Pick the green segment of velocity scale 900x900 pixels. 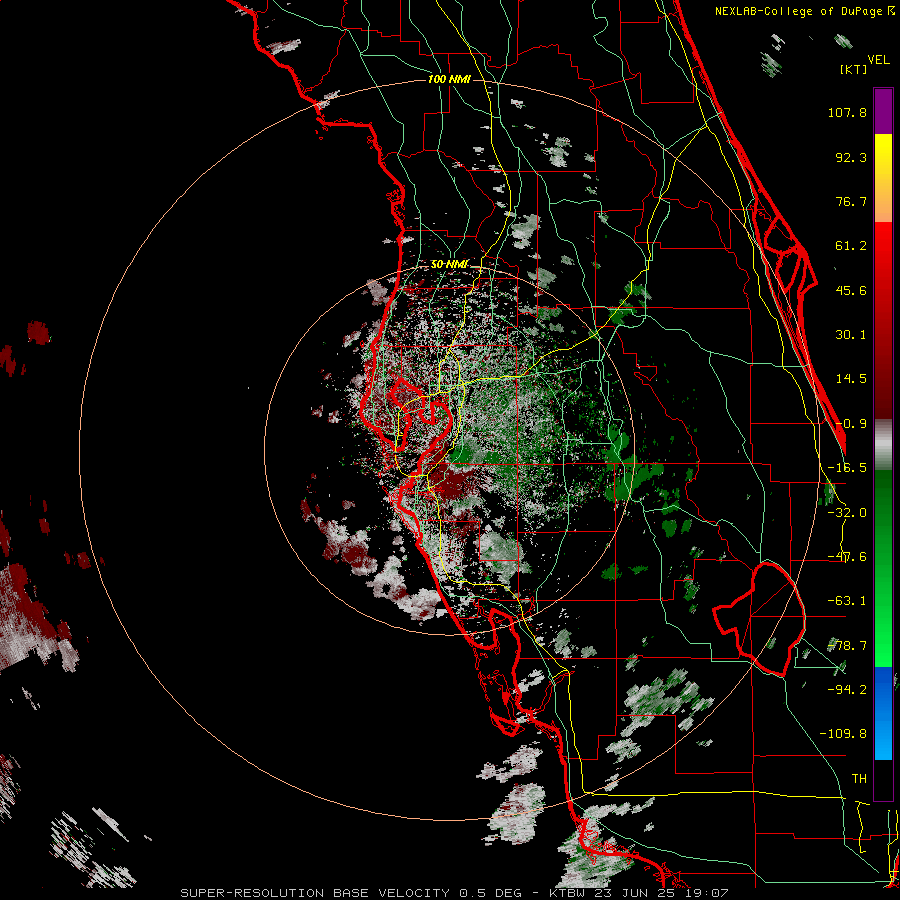coord(883,568)
